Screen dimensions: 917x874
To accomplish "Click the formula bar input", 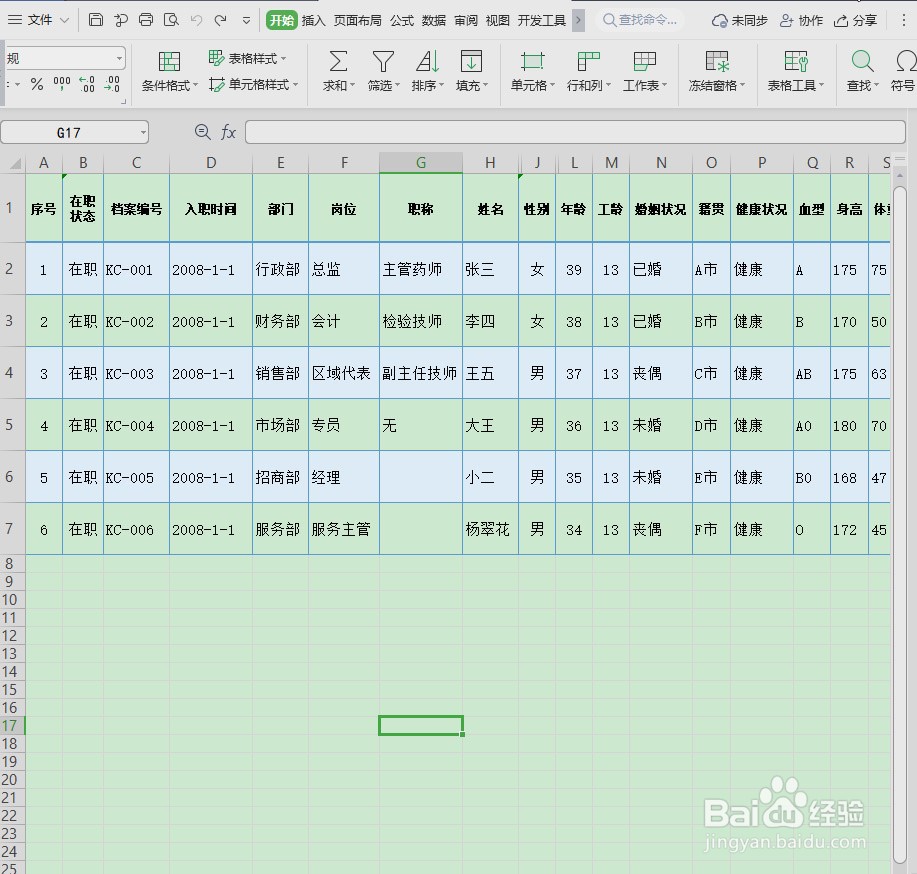I will [x=575, y=132].
